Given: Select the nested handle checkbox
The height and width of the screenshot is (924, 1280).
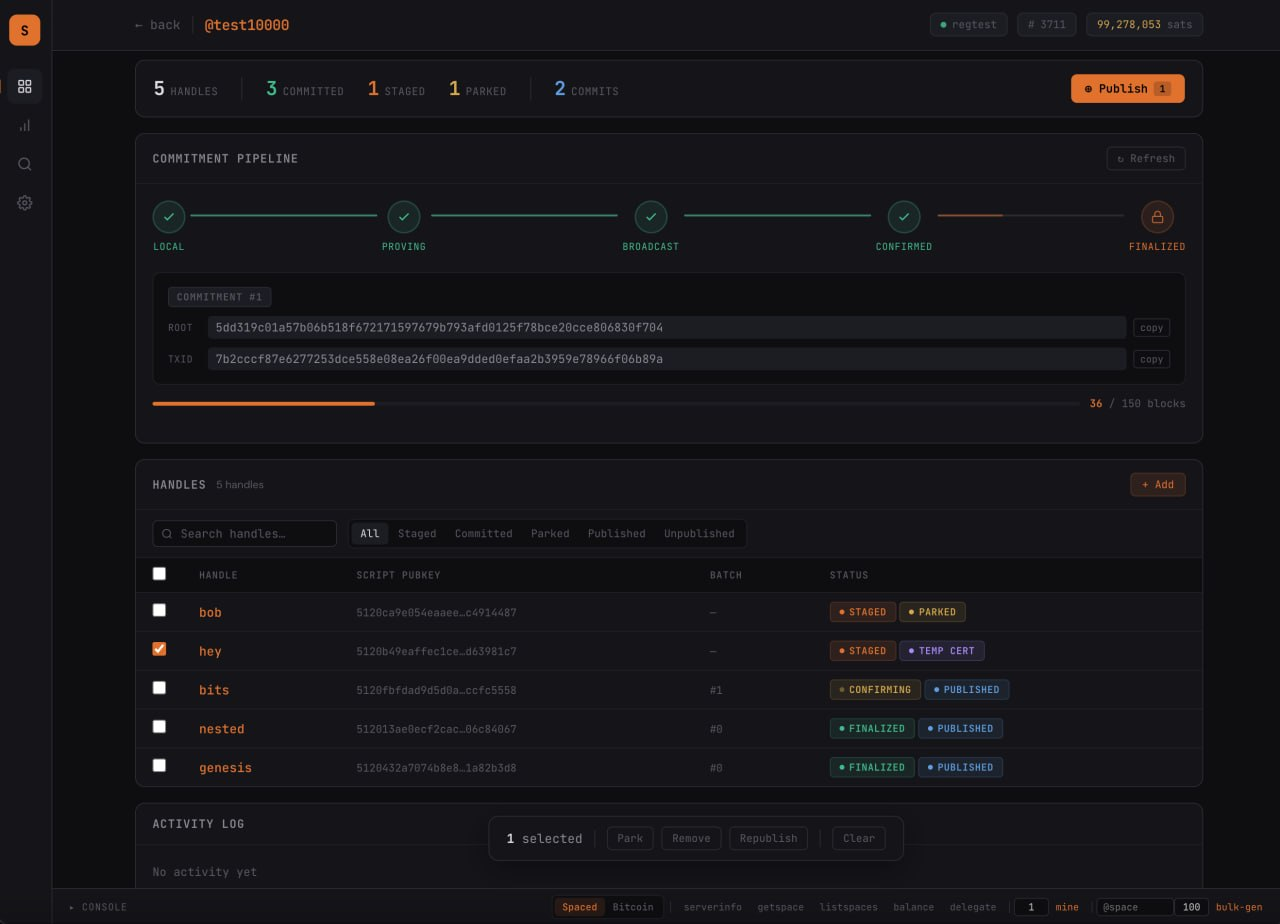Looking at the screenshot, I should point(159,727).
